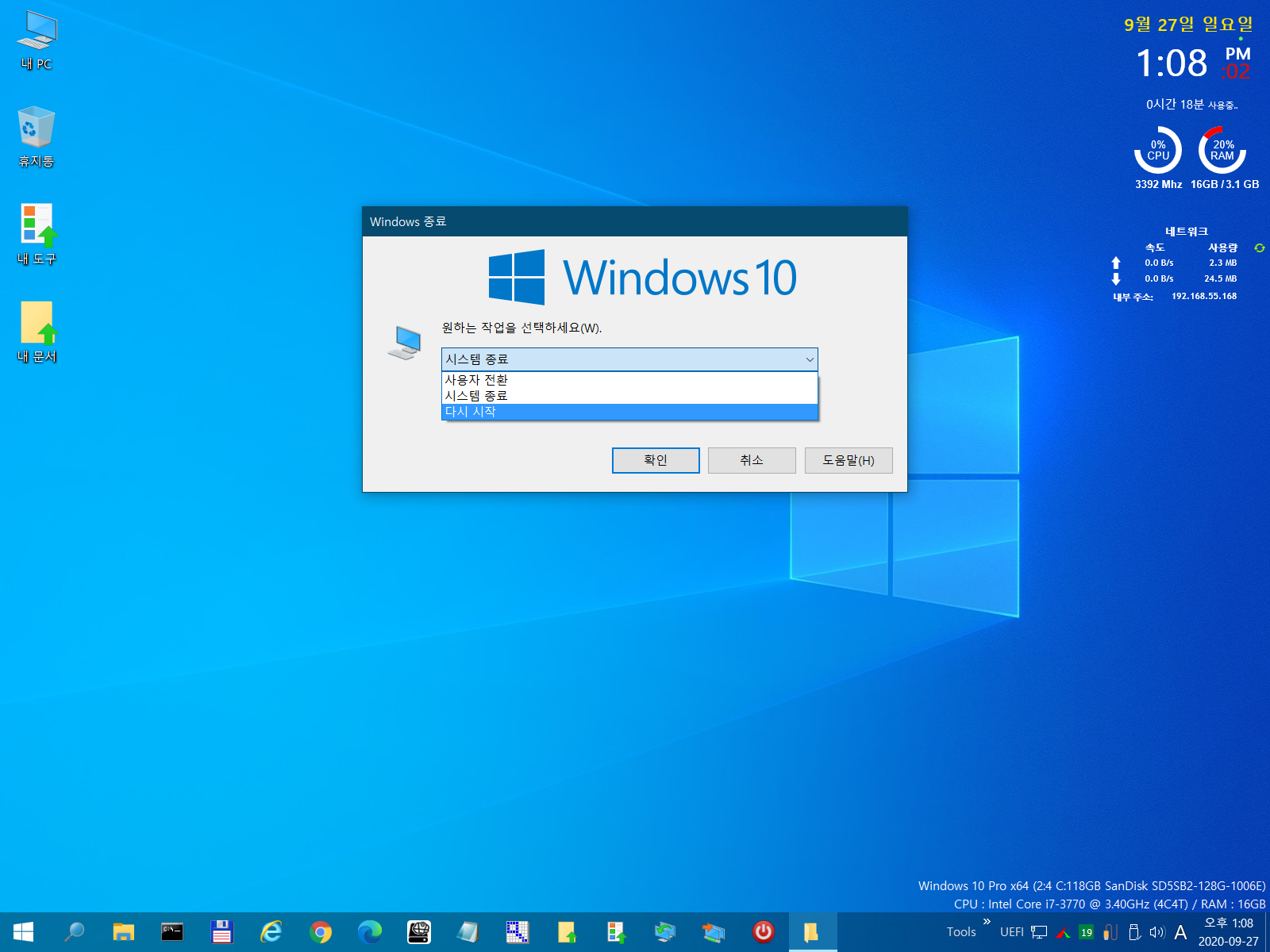The image size is (1270, 952).
Task: Click the red-green triangle tray icon
Action: coord(1063,933)
